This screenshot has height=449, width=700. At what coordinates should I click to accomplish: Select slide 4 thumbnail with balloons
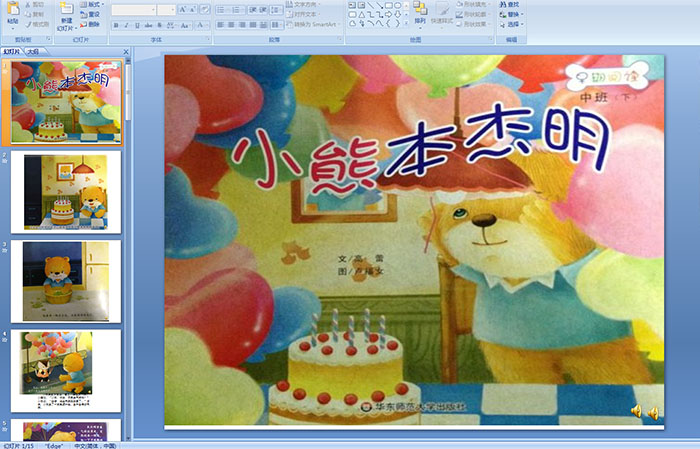(x=66, y=371)
